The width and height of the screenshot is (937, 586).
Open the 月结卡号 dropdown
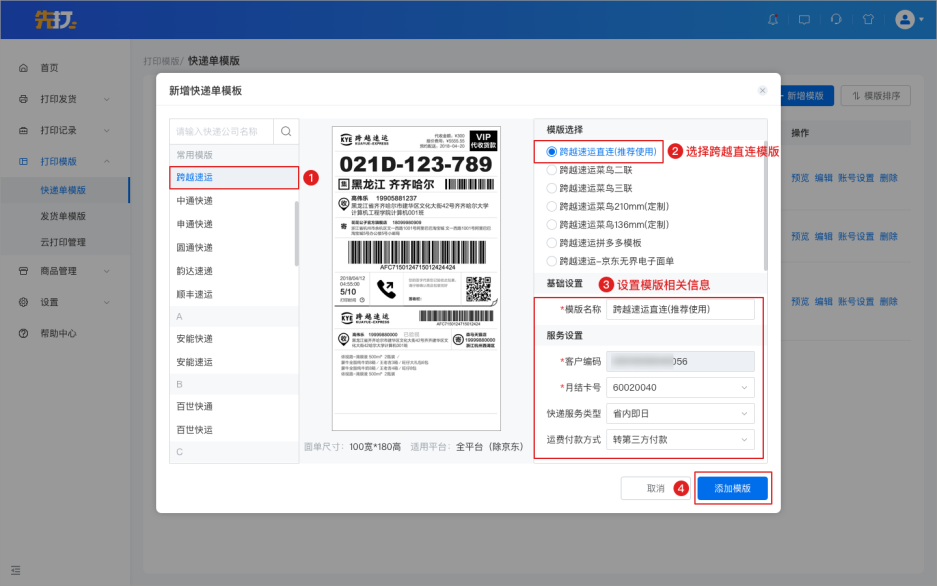coord(680,387)
